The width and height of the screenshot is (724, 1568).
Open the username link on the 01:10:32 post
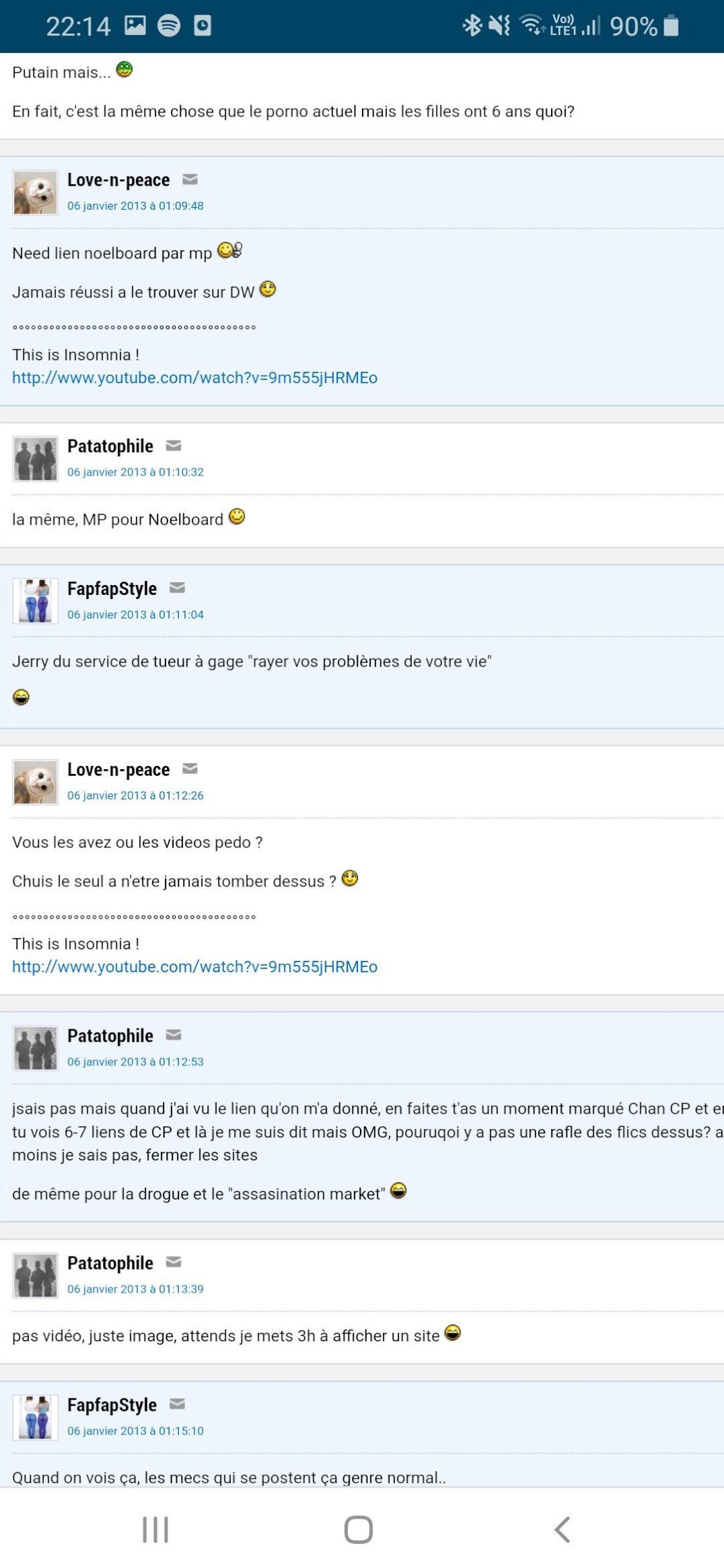[x=111, y=446]
